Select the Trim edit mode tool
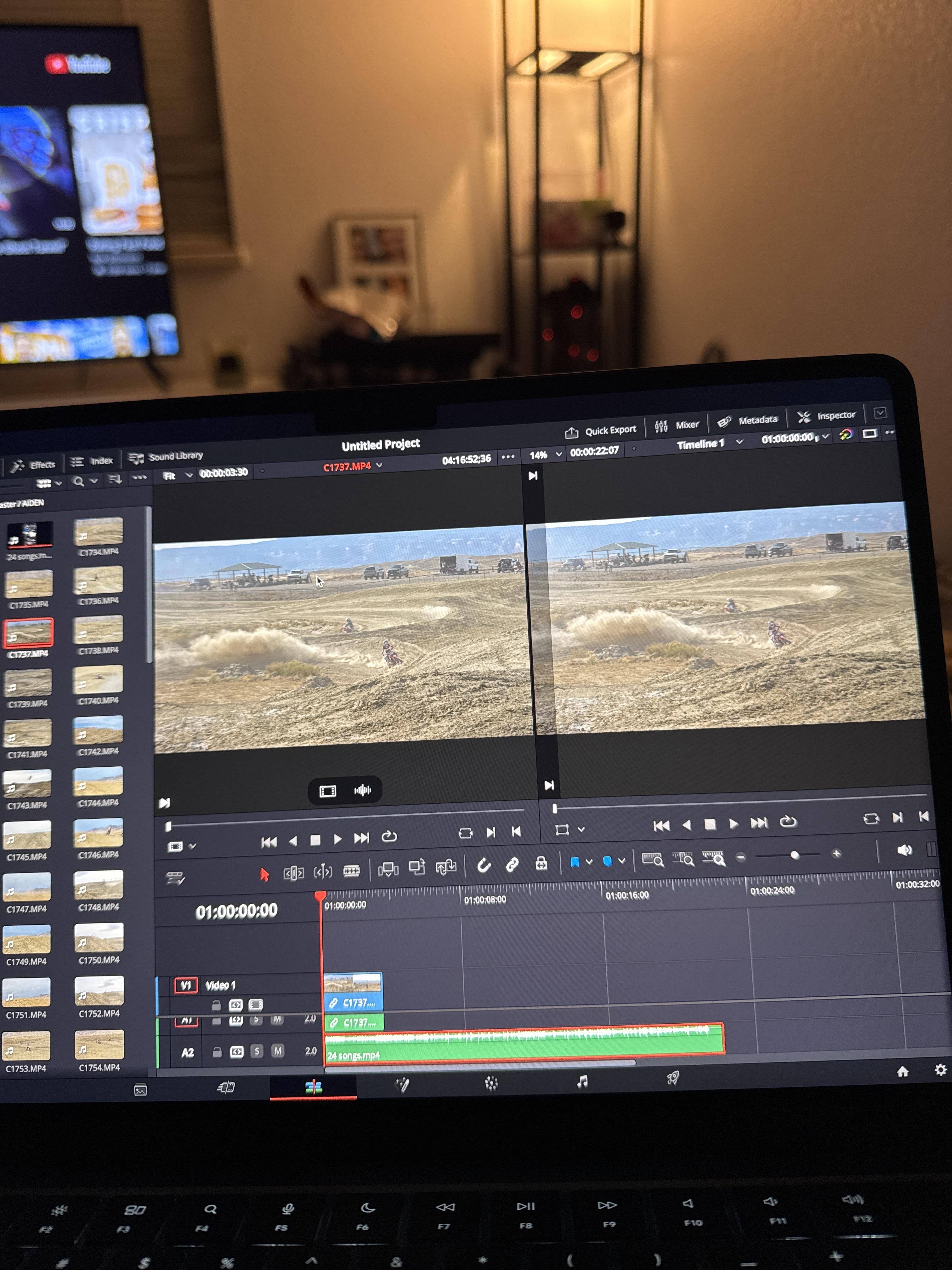Viewport: 952px width, 1270px height. point(293,873)
